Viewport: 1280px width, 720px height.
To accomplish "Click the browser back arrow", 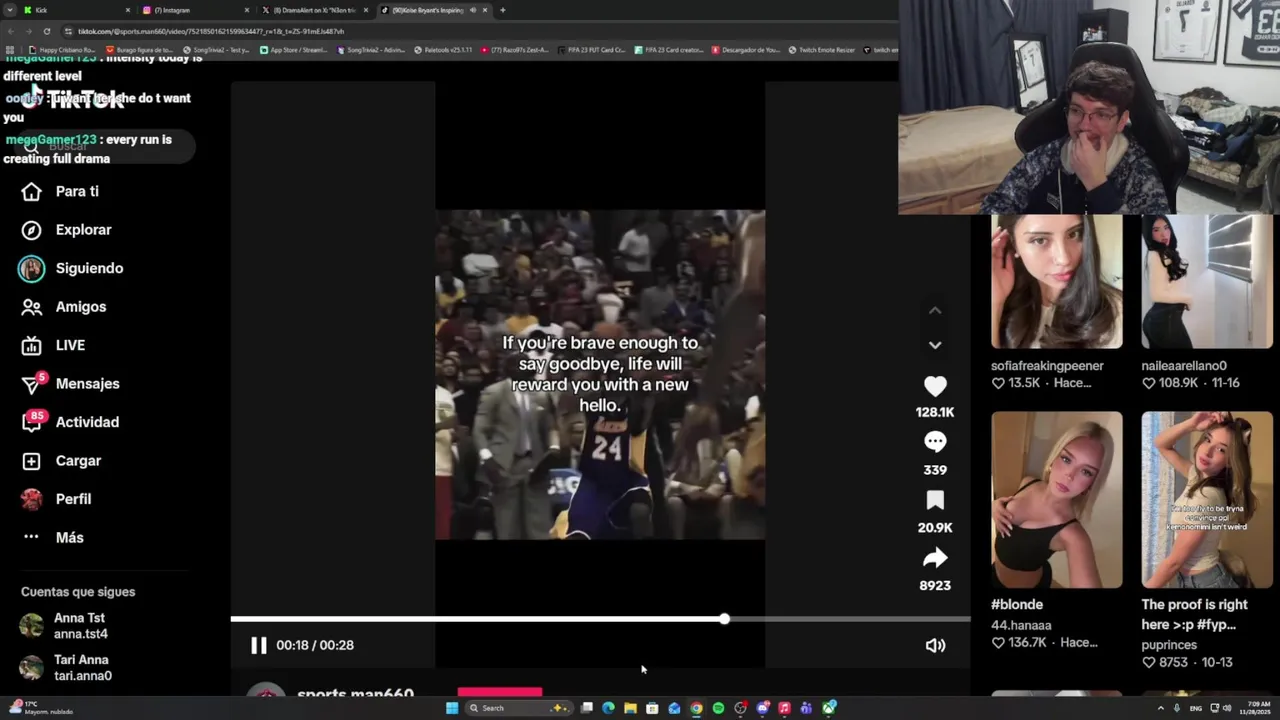I will [11, 31].
